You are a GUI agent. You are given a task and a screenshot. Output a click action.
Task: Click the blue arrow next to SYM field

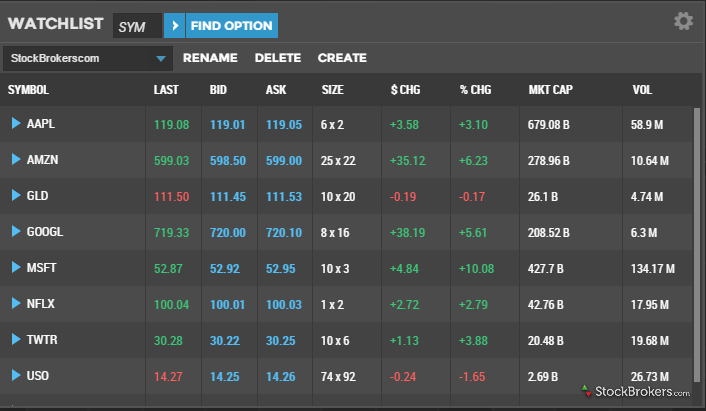click(174, 26)
